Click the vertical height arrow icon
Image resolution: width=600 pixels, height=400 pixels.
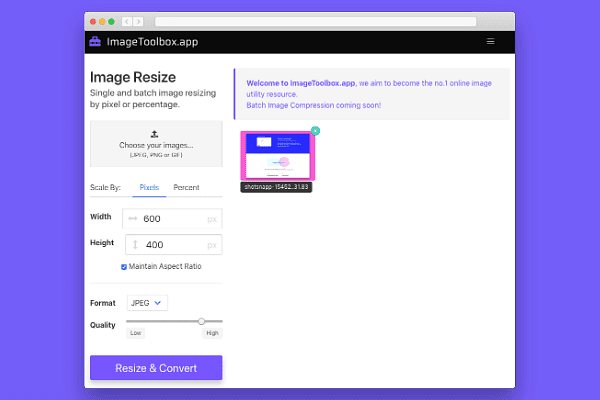[x=133, y=245]
